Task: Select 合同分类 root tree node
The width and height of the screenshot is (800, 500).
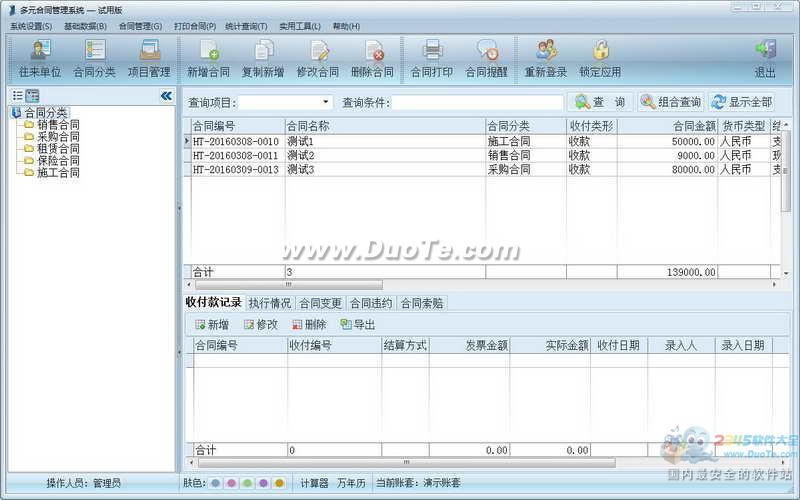Action: 46,112
